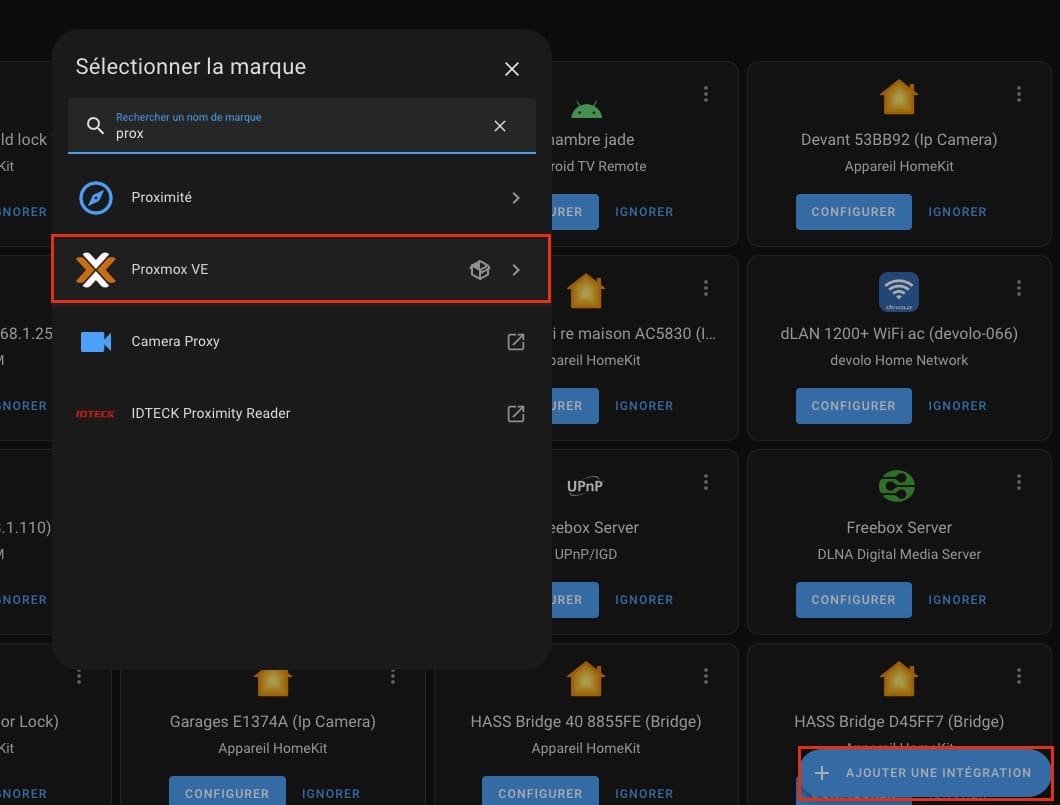This screenshot has height=805, width=1060.
Task: Ignore the UPnP/IGD Freebox Server
Action: (644, 600)
